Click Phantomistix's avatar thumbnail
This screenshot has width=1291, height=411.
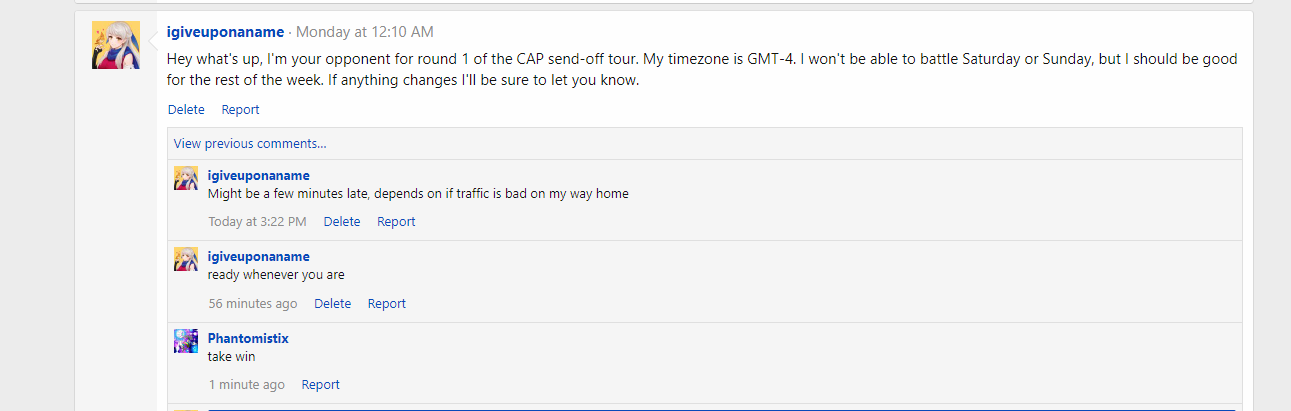click(x=186, y=341)
